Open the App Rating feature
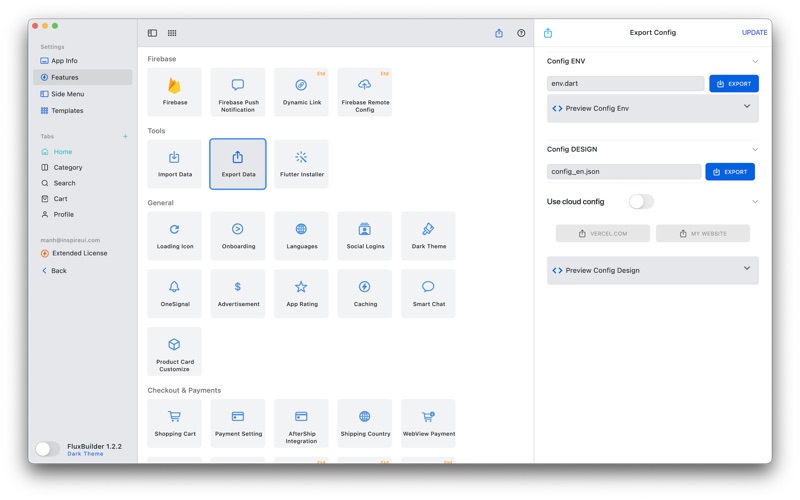Image resolution: width=800 pixels, height=500 pixels. pos(301,293)
